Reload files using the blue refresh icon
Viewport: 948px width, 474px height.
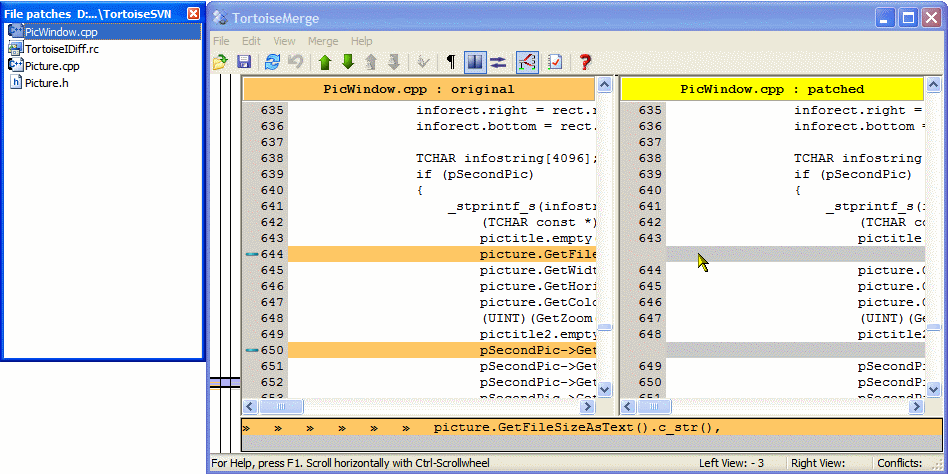tap(272, 62)
